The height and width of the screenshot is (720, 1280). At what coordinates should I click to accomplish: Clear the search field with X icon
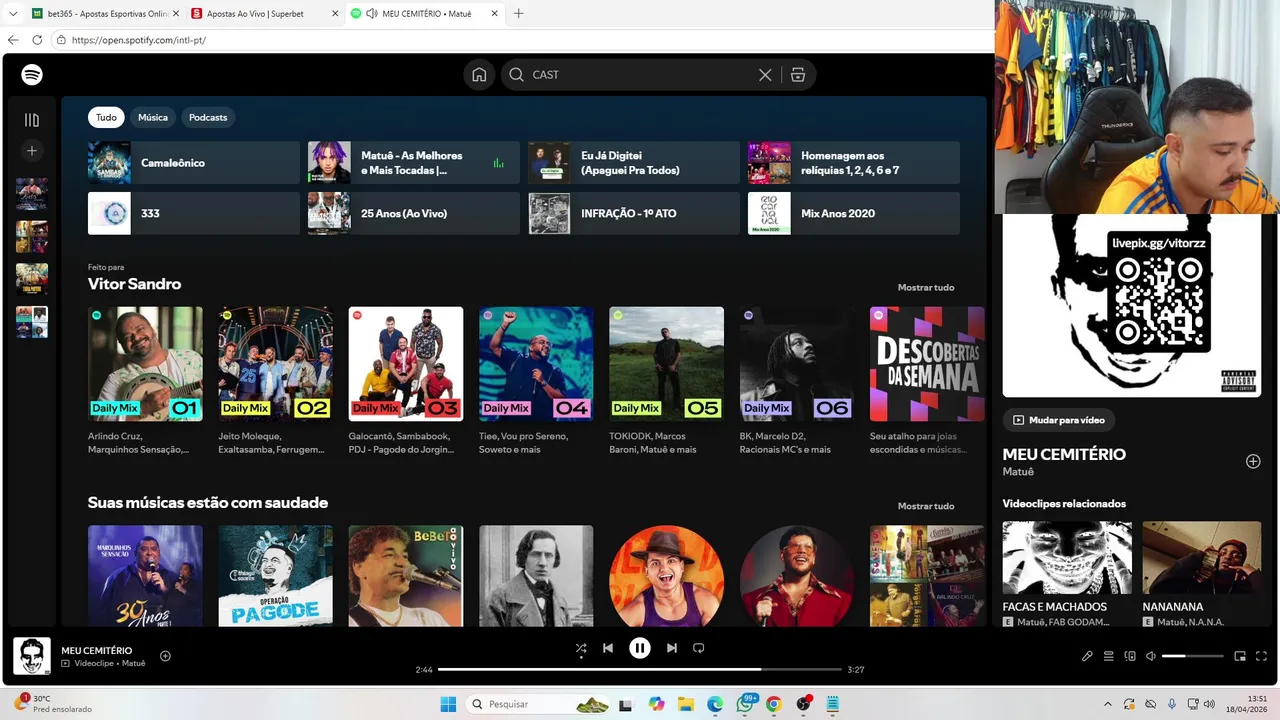click(x=765, y=75)
